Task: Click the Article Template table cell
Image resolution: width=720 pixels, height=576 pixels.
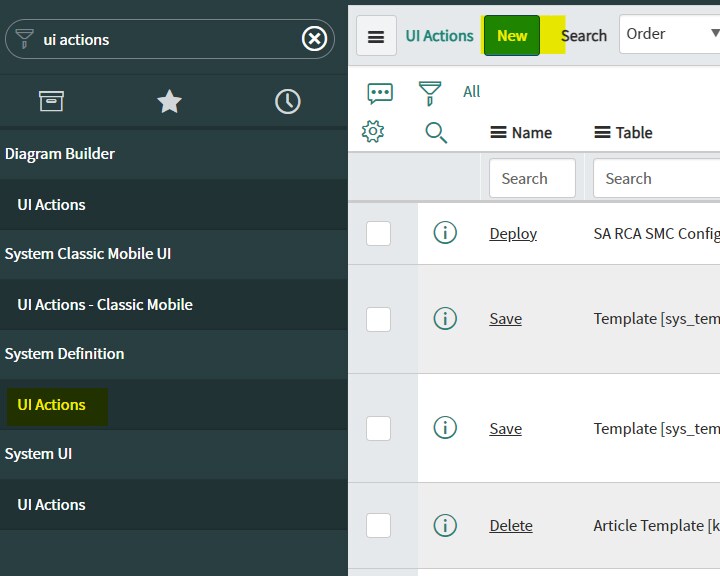Action: pos(657,525)
